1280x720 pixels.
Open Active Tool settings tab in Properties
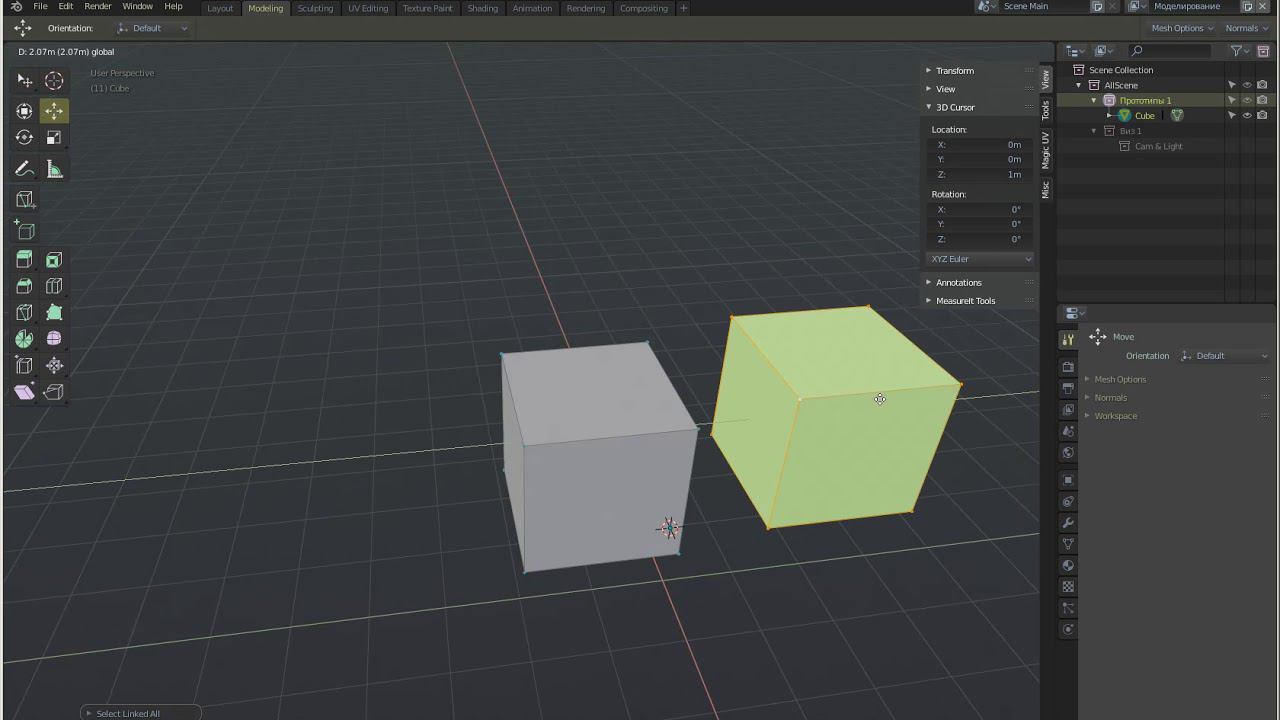coord(1068,340)
